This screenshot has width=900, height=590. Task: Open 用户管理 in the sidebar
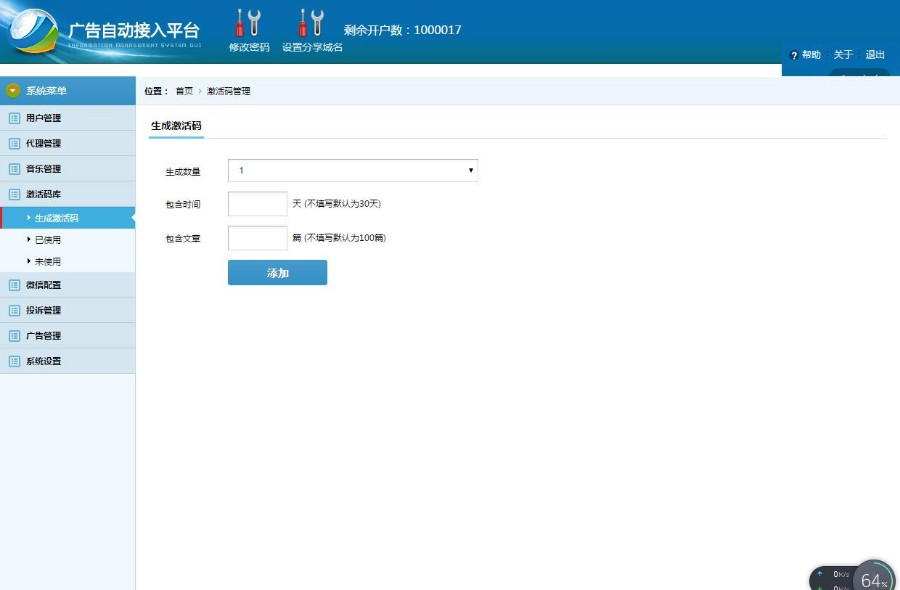coord(43,118)
